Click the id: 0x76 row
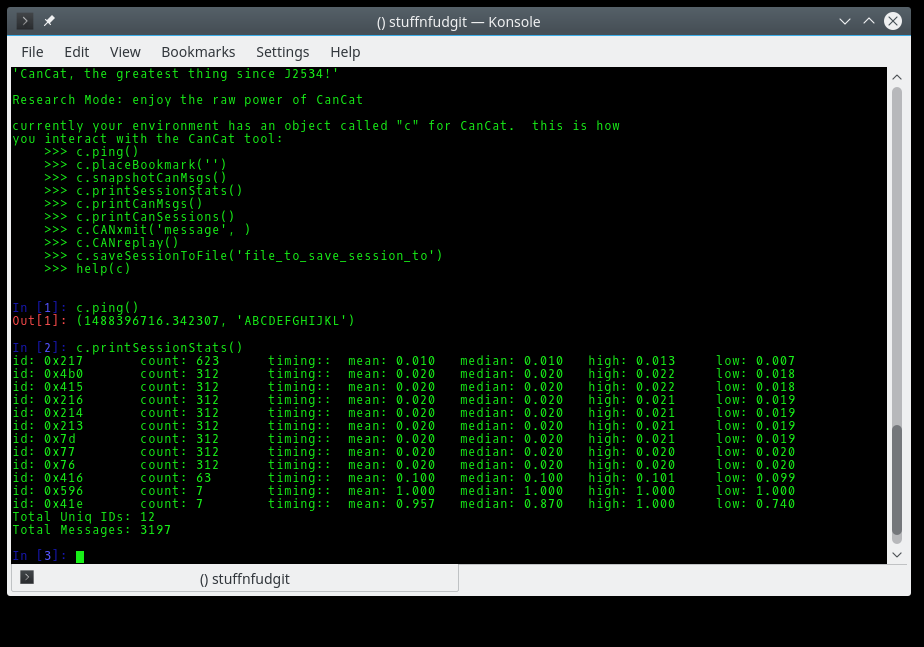Viewport: 924px width, 647px height. point(404,464)
